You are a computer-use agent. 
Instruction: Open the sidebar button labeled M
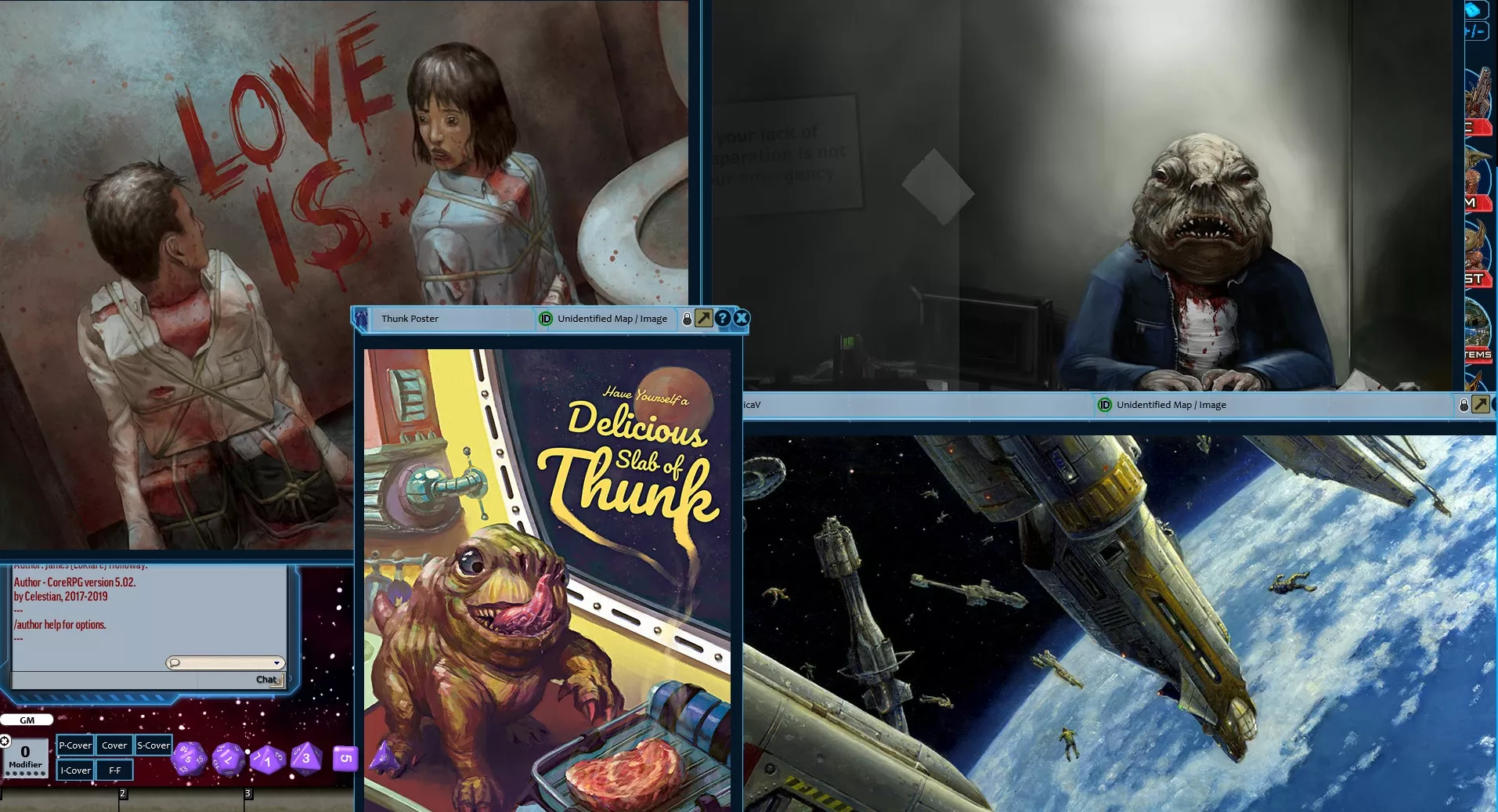(x=1477, y=179)
